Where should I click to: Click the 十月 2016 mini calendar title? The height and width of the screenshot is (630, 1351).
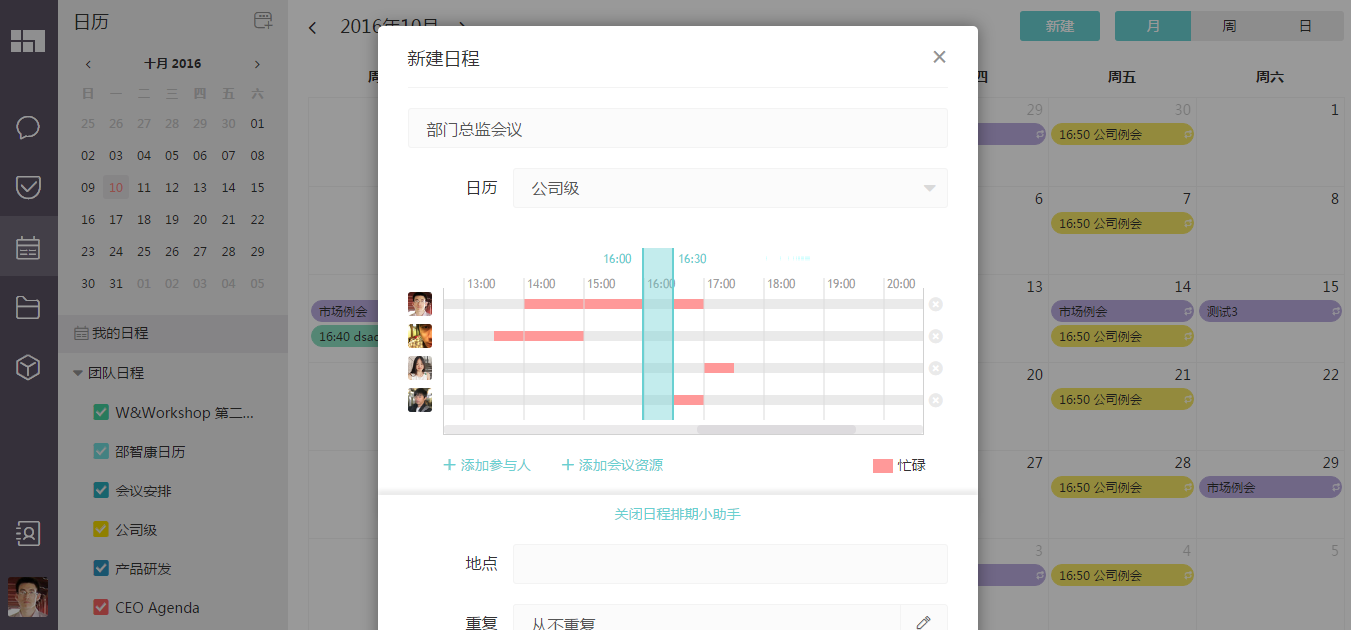[x=172, y=63]
